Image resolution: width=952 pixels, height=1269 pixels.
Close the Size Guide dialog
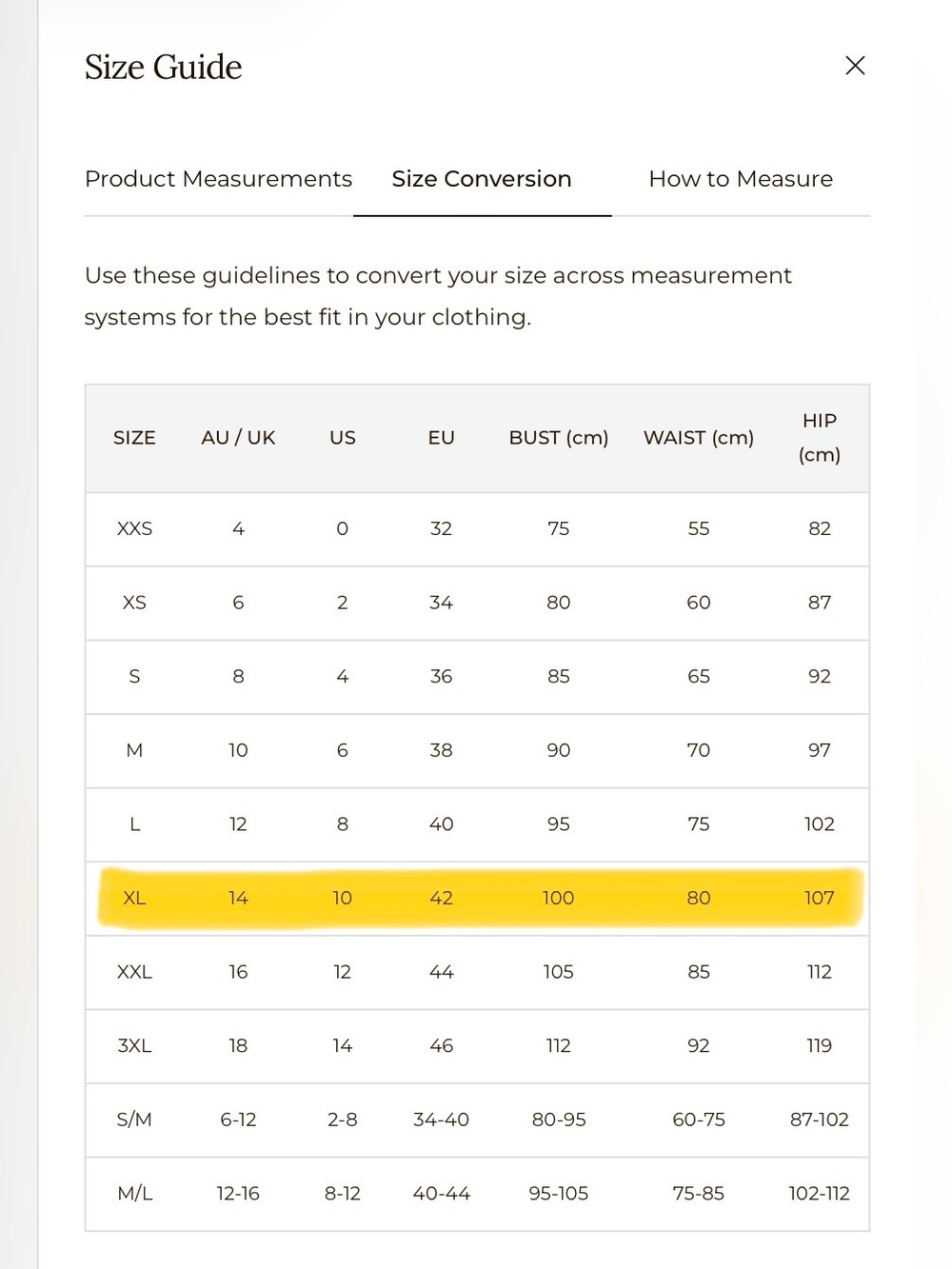tap(855, 66)
